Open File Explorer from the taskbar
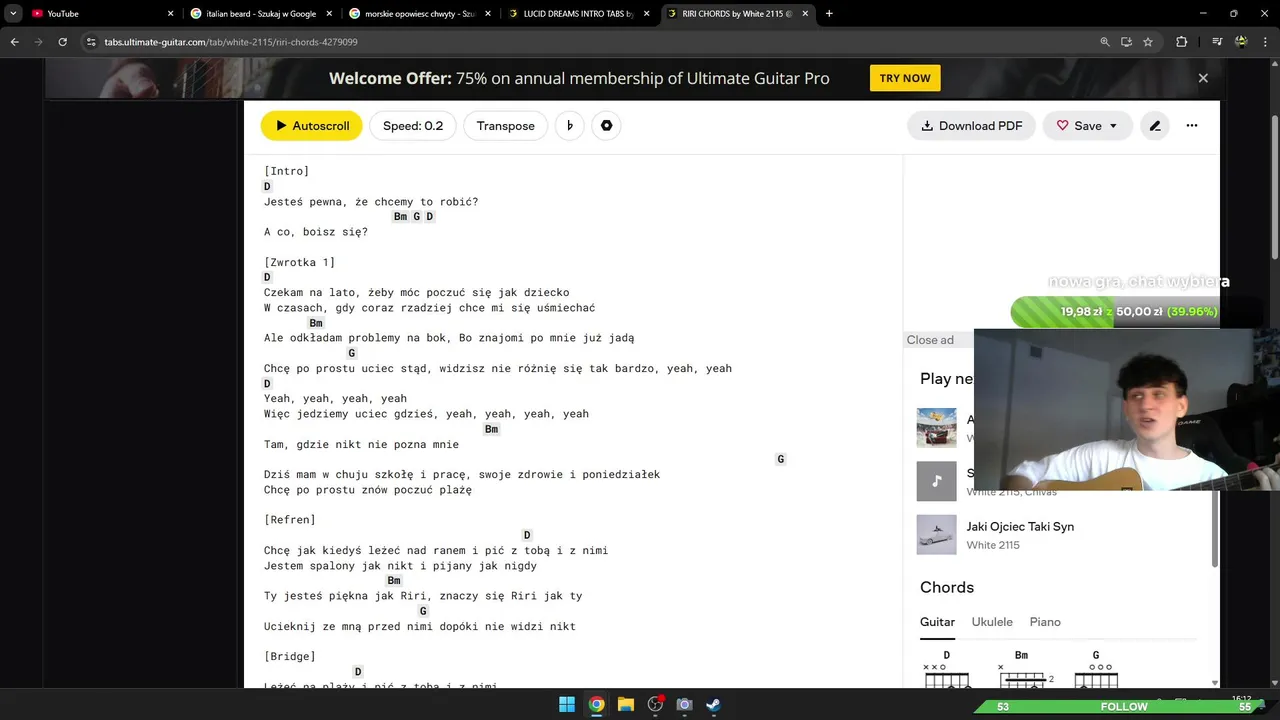The height and width of the screenshot is (720, 1280). [x=626, y=704]
